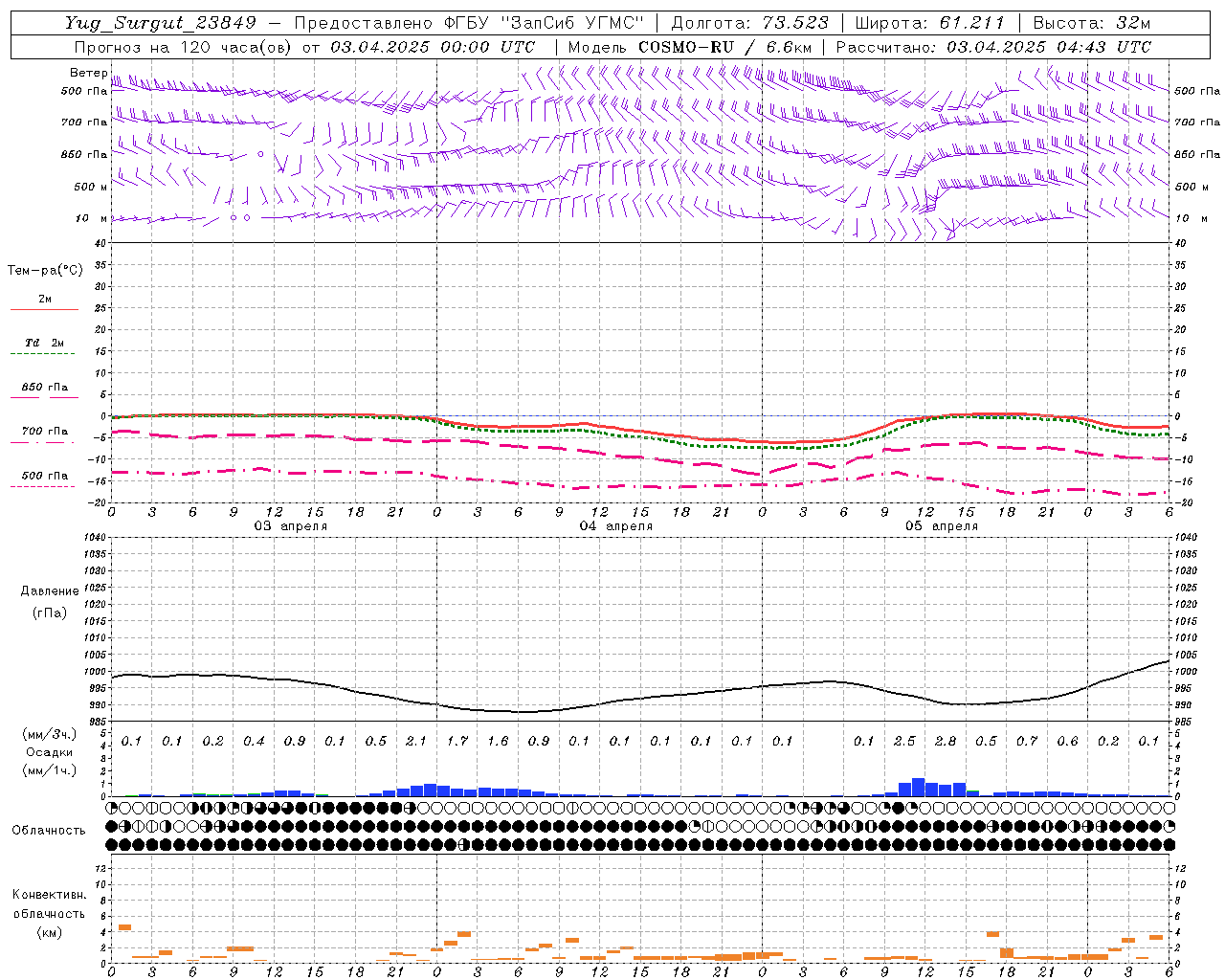The width and height of the screenshot is (1225, 980).
Task: Click the 2.8 precipitation value
Action: pyautogui.click(x=946, y=742)
